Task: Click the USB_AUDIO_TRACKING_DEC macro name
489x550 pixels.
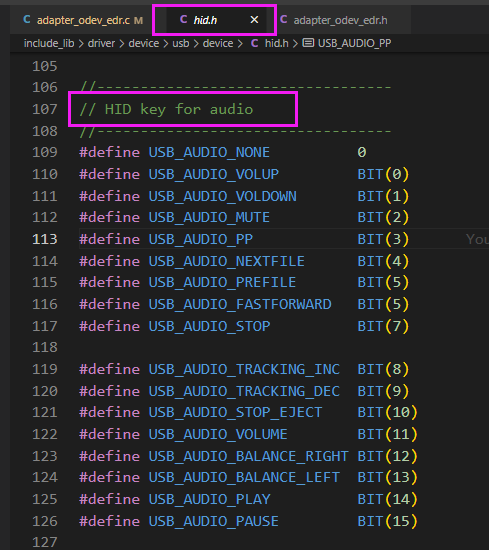Action: click(244, 391)
